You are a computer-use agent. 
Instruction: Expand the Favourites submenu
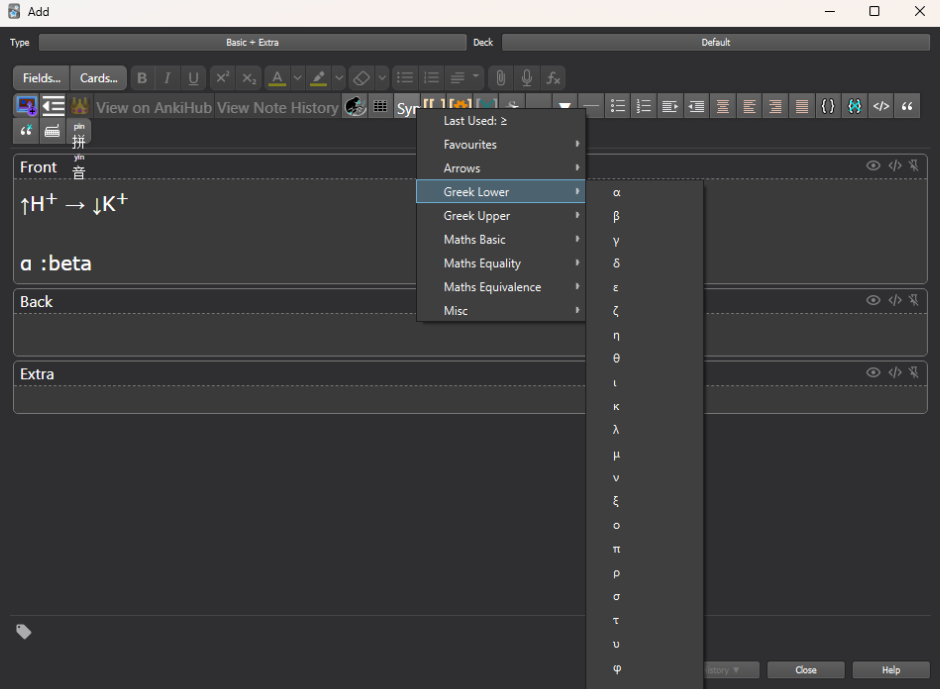[501, 145]
